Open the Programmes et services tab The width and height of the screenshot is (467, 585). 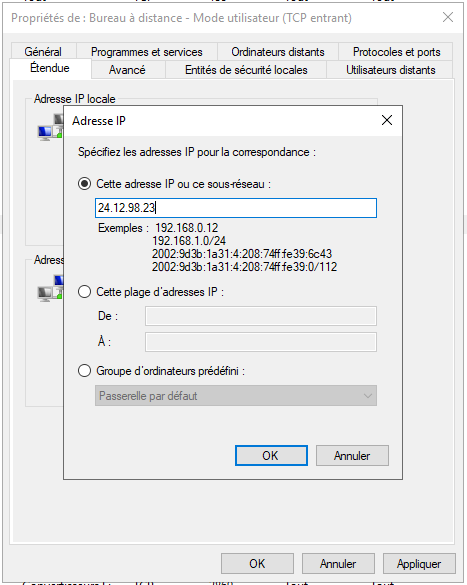click(147, 51)
